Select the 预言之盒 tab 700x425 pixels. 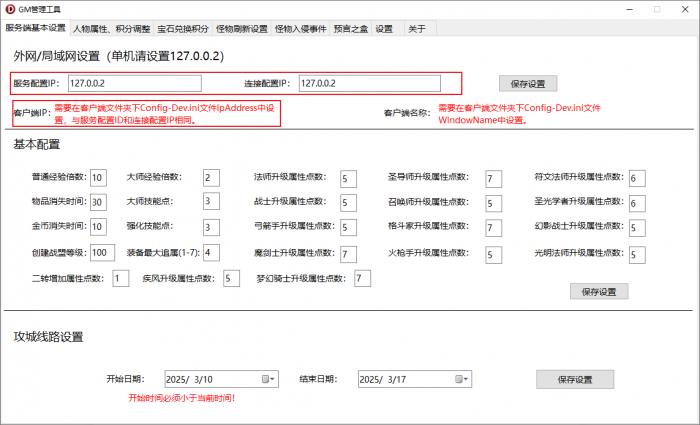coord(351,29)
